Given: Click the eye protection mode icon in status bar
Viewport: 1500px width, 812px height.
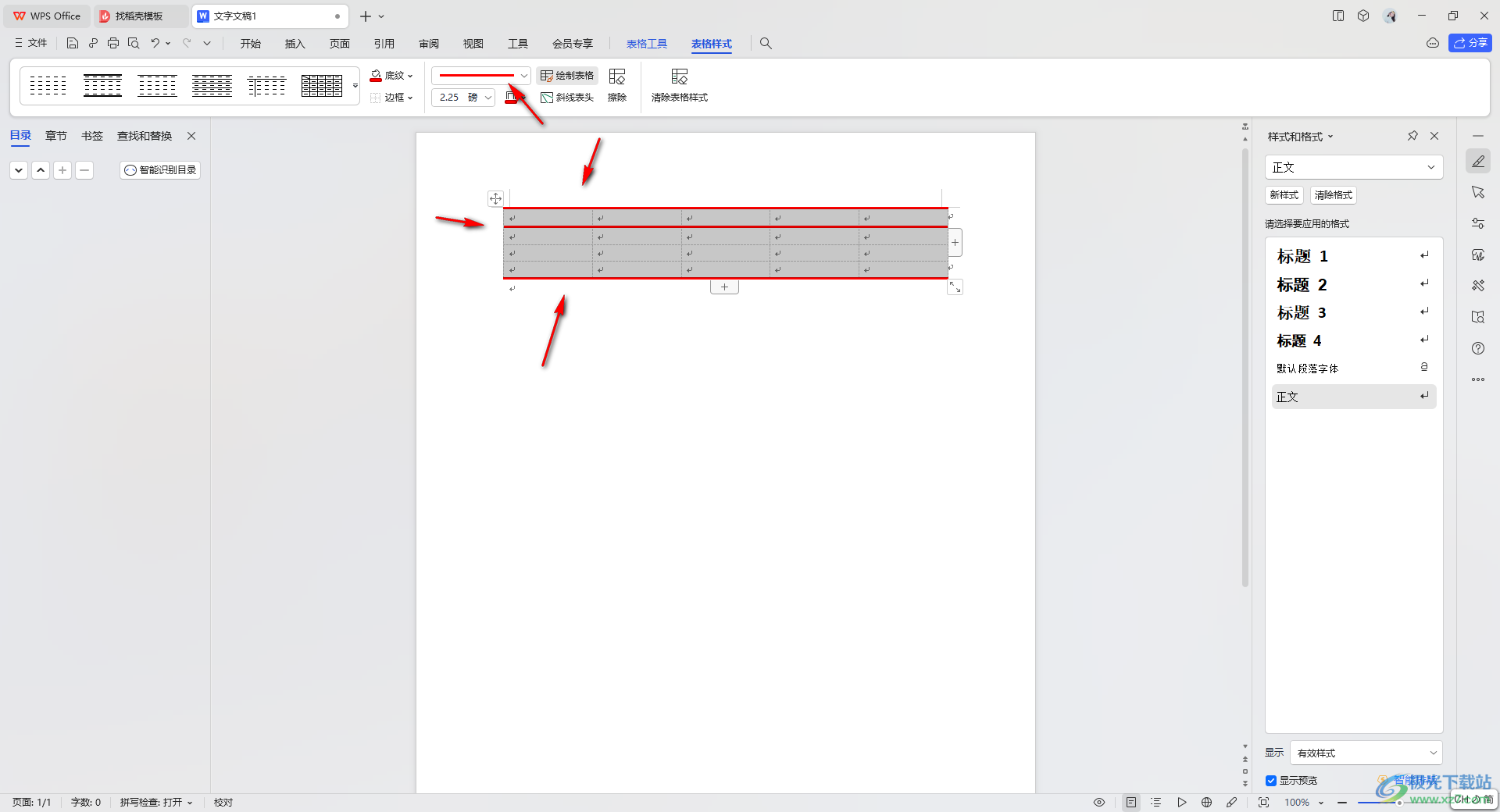Looking at the screenshot, I should pyautogui.click(x=1099, y=802).
